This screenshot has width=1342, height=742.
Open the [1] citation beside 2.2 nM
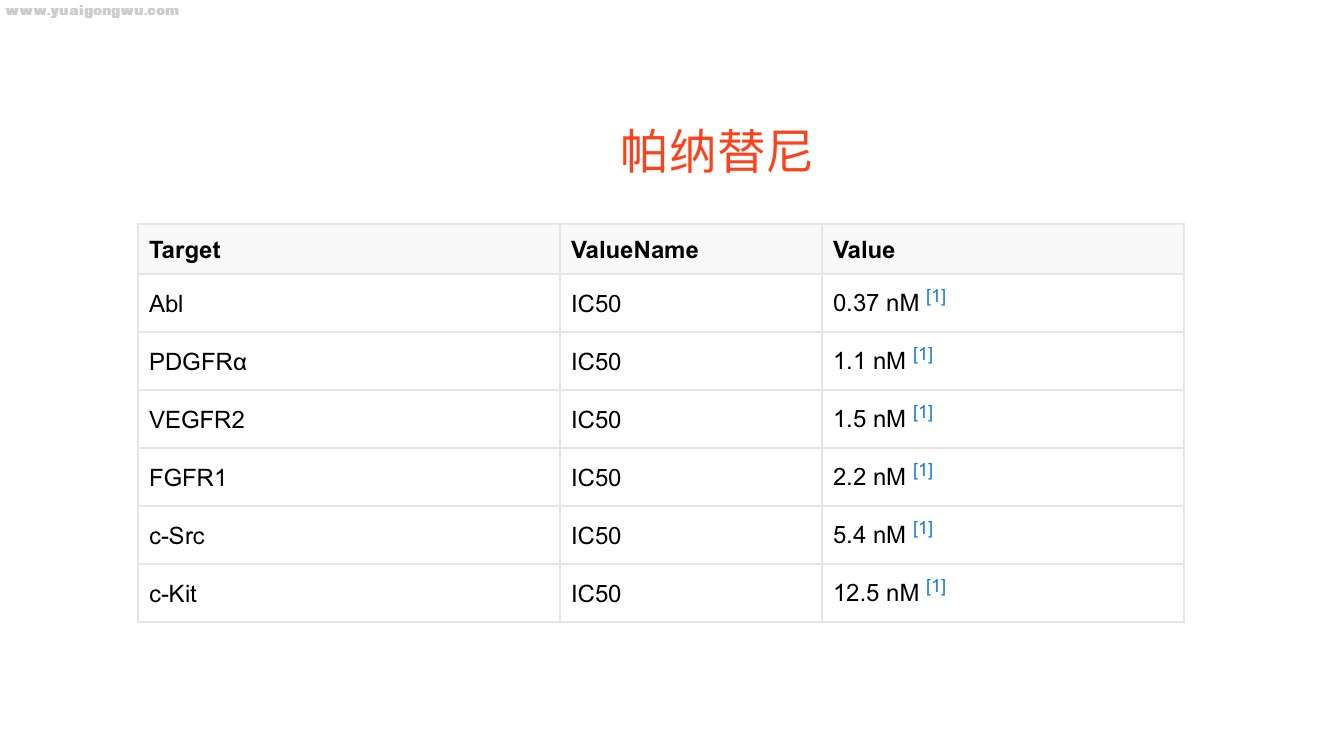[922, 471]
